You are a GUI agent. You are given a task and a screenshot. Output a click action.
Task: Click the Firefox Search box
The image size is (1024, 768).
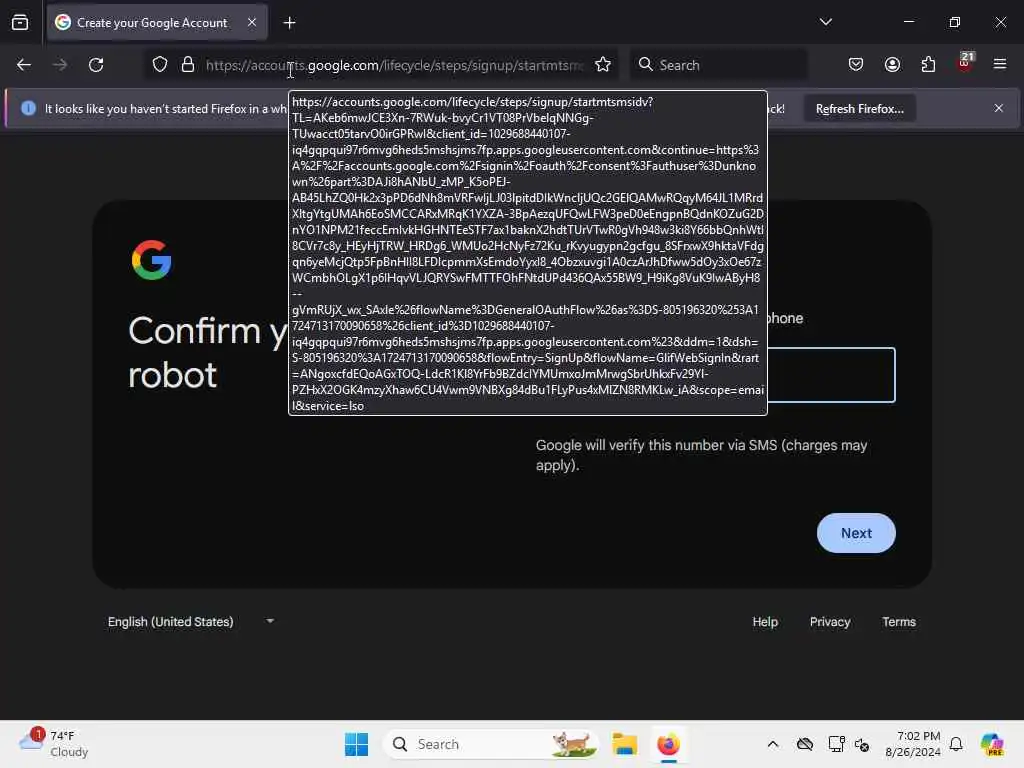[718, 65]
